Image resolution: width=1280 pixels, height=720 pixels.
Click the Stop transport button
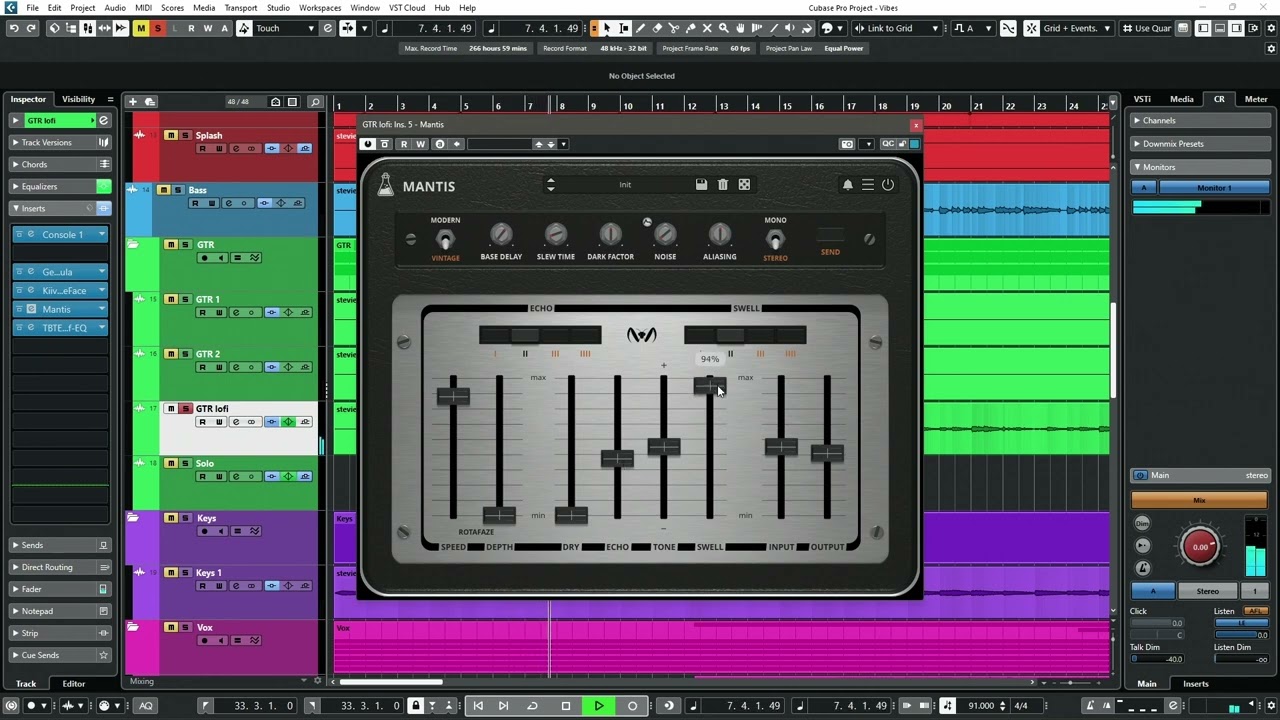point(566,706)
